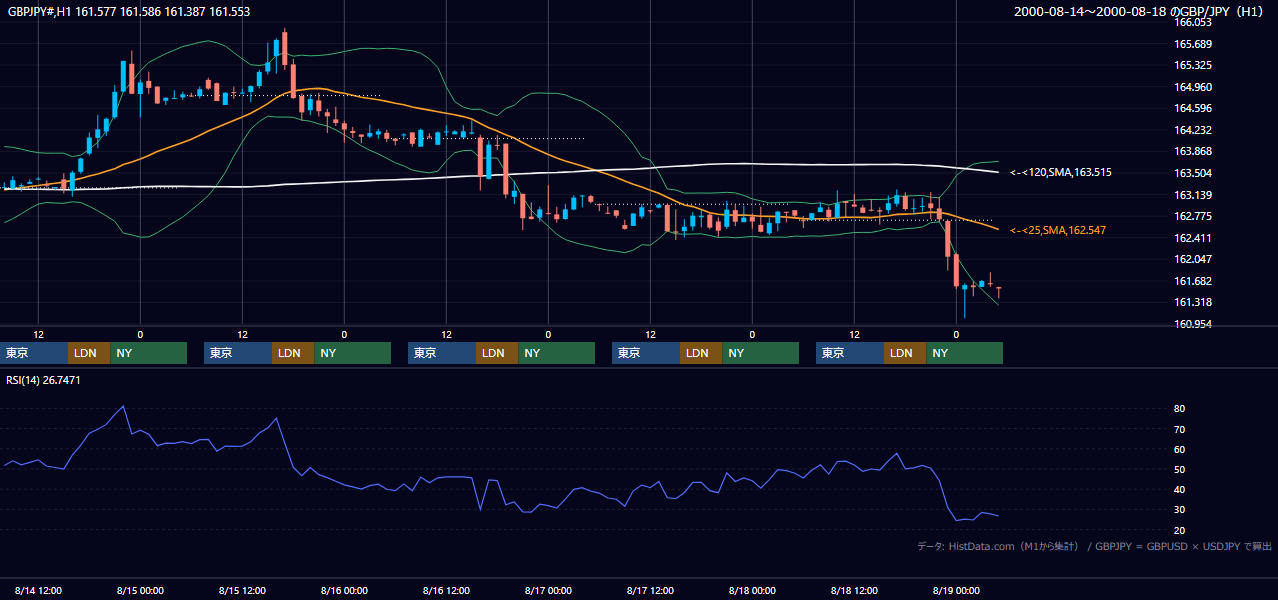
Task: Click price axis value 163.868
Action: click(x=1193, y=152)
